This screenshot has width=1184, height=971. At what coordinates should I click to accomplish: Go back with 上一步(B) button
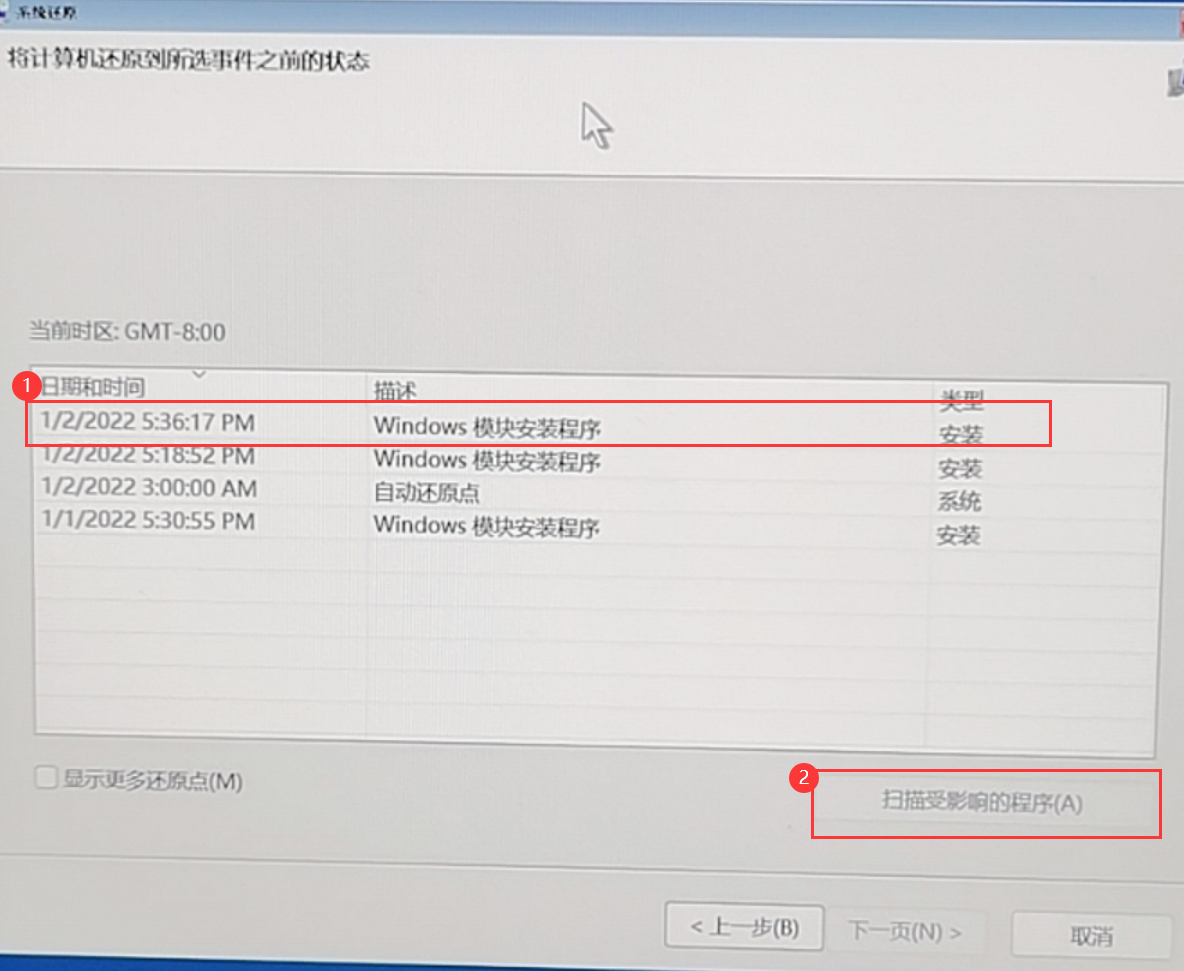[744, 926]
